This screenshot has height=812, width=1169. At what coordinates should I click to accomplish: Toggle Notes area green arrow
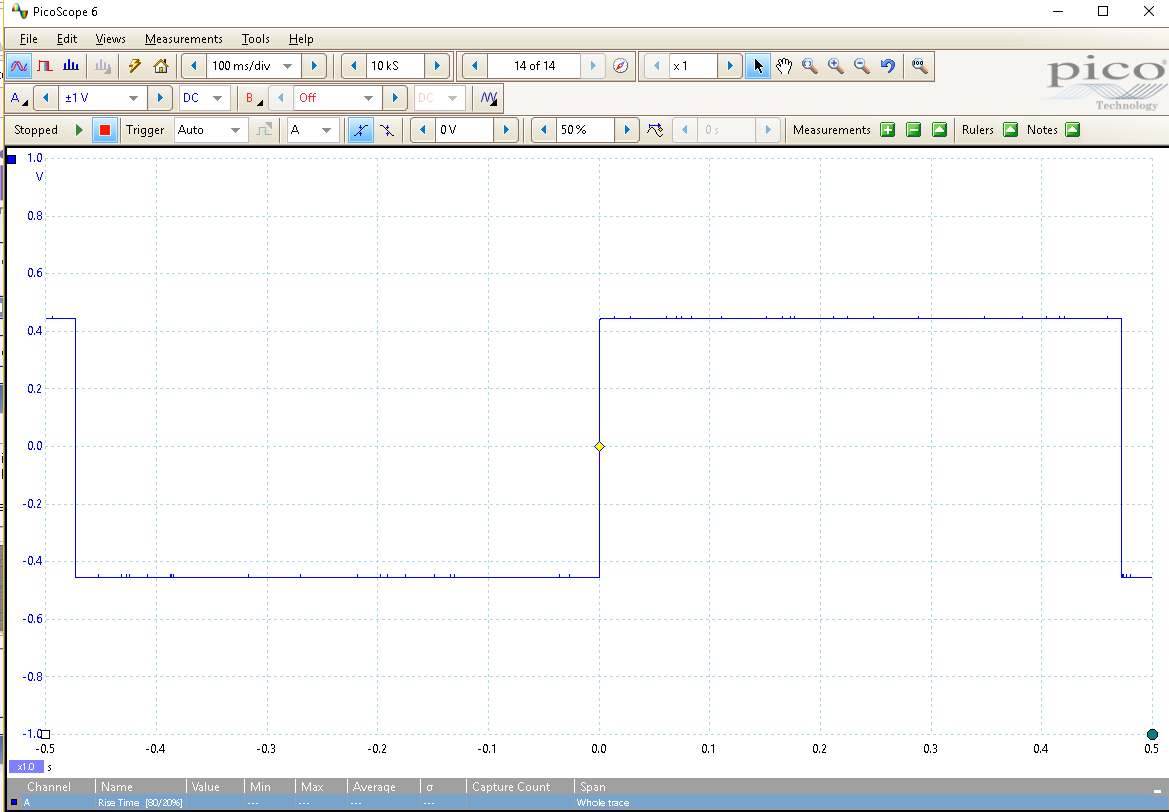[1072, 130]
